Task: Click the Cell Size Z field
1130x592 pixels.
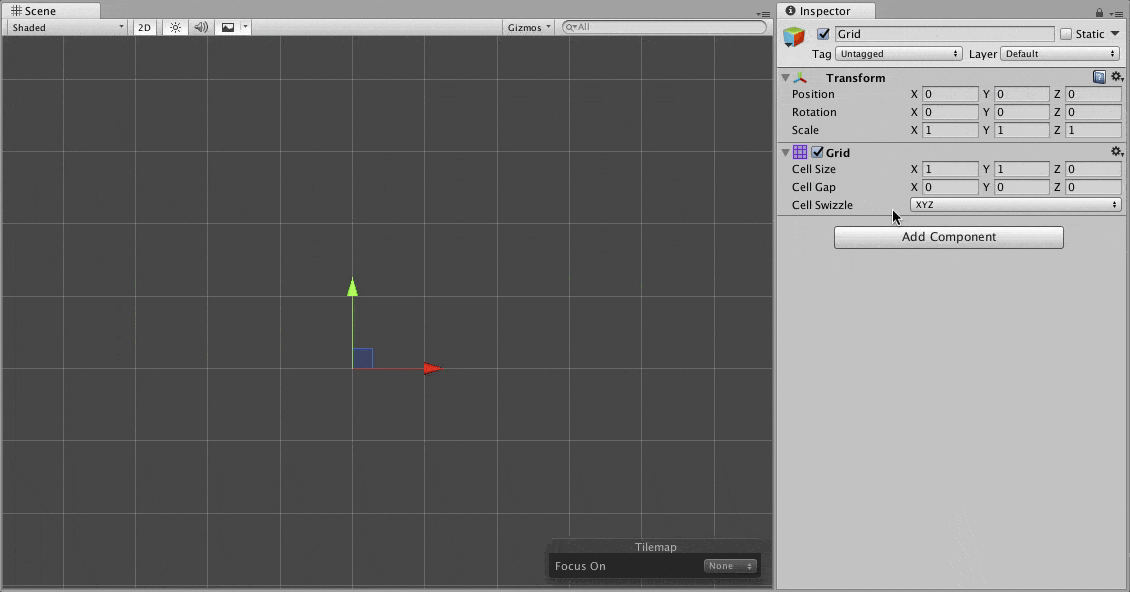Action: click(x=1093, y=169)
